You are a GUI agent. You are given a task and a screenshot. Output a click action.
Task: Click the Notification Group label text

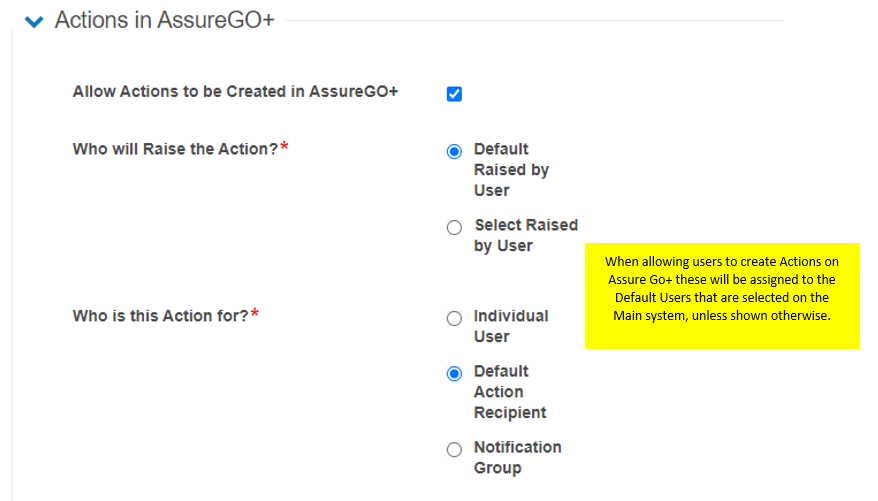[516, 457]
